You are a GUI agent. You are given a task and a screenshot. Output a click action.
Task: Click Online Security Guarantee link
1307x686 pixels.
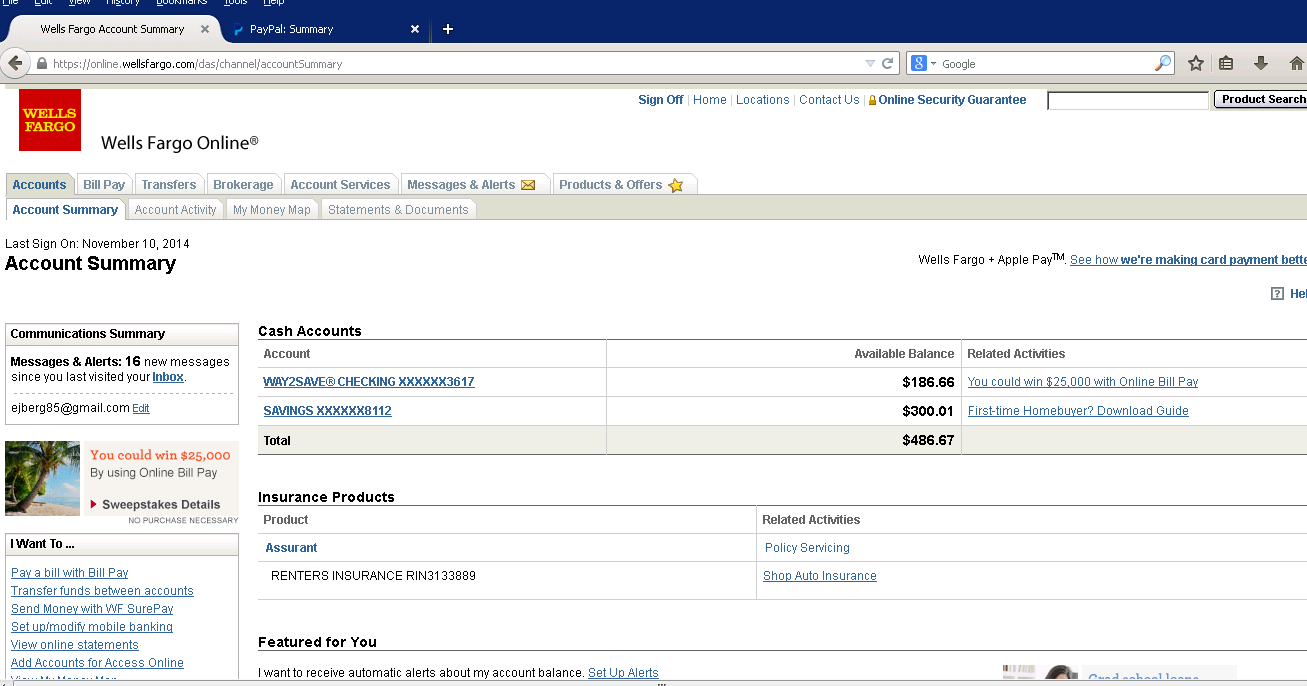(952, 100)
